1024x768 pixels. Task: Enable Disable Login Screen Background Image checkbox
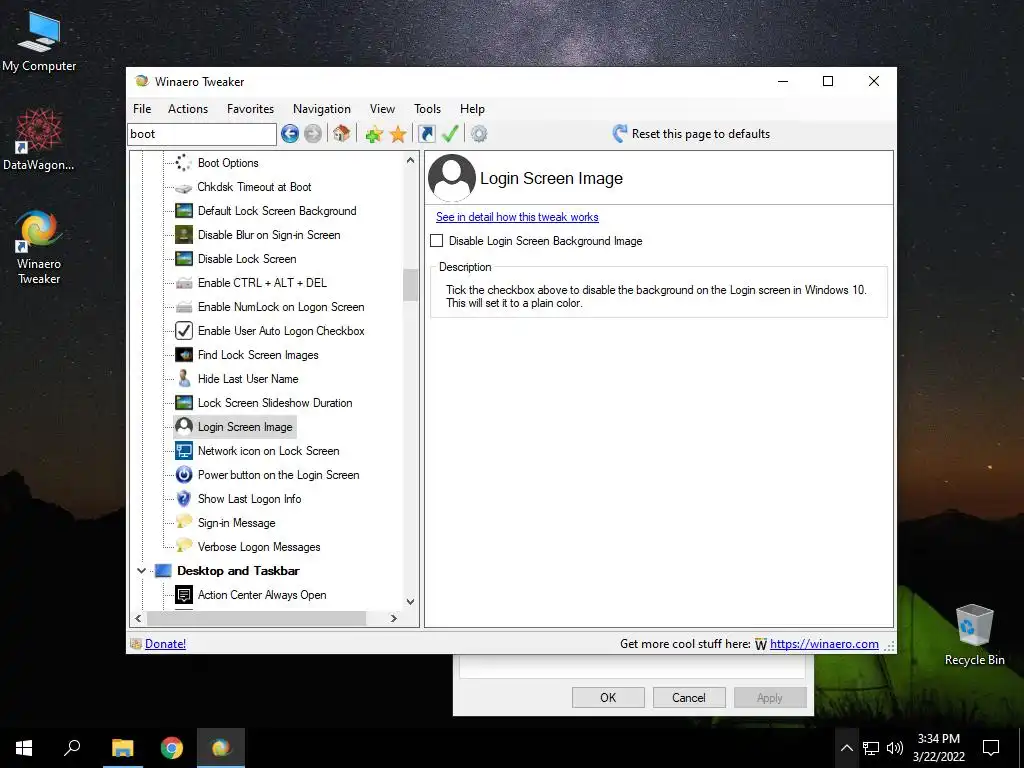[x=437, y=241]
